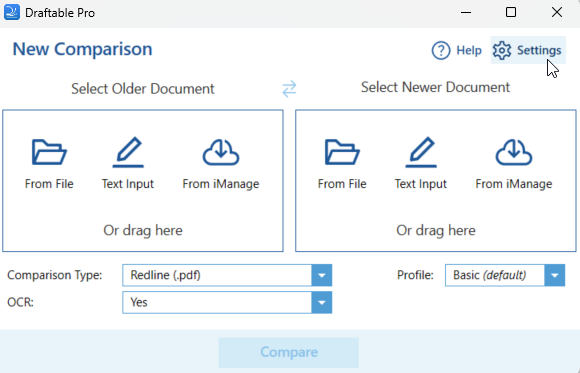Open Settings gear icon
The image size is (580, 373).
click(502, 50)
